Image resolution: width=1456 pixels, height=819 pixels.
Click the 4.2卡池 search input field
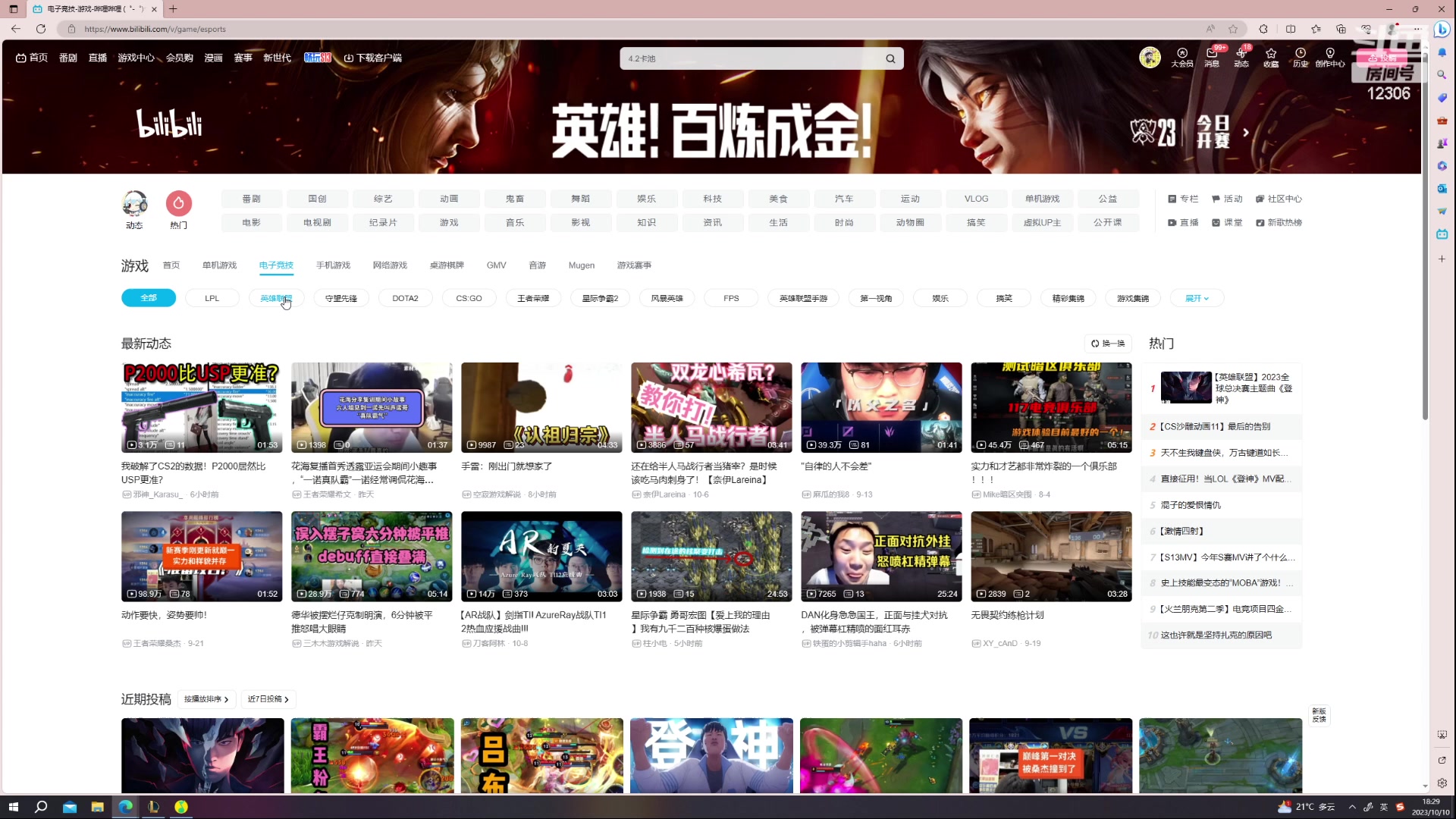(x=751, y=58)
